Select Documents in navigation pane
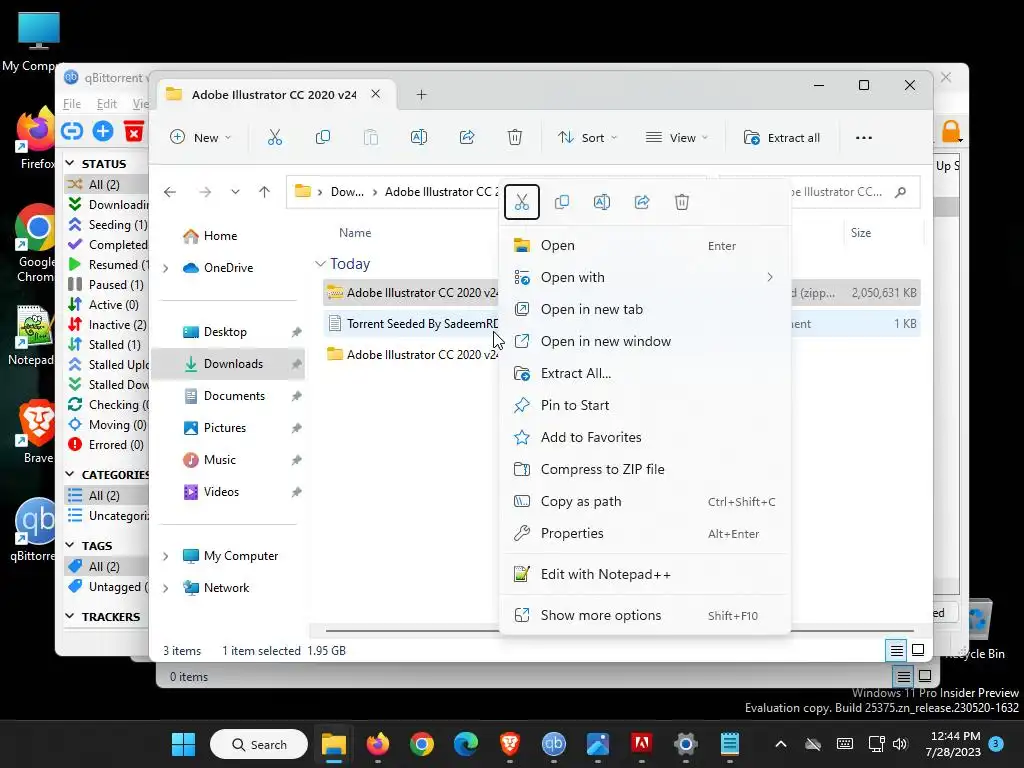The image size is (1024, 768). 228,396
